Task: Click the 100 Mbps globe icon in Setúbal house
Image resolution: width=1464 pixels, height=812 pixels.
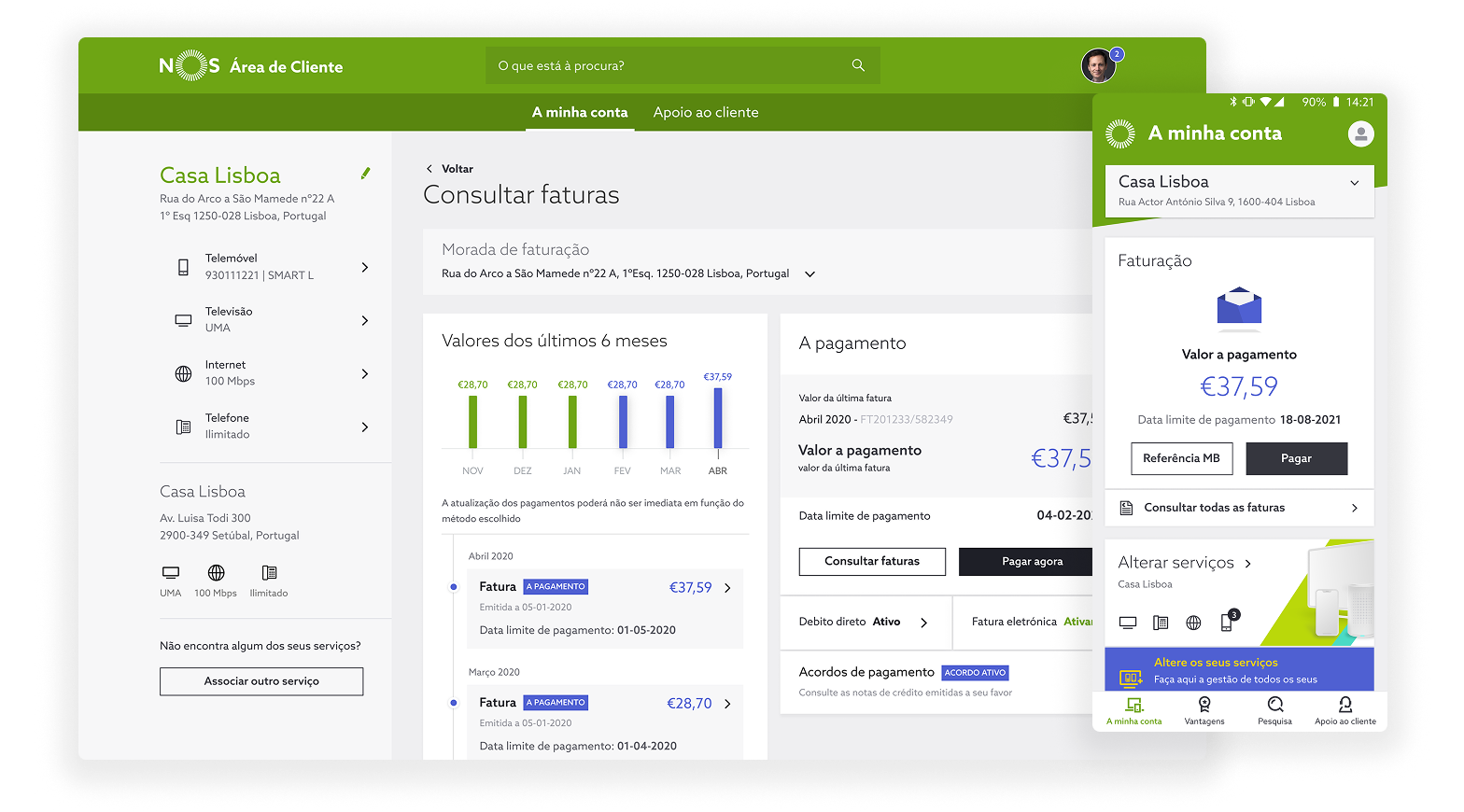Action: click(216, 572)
